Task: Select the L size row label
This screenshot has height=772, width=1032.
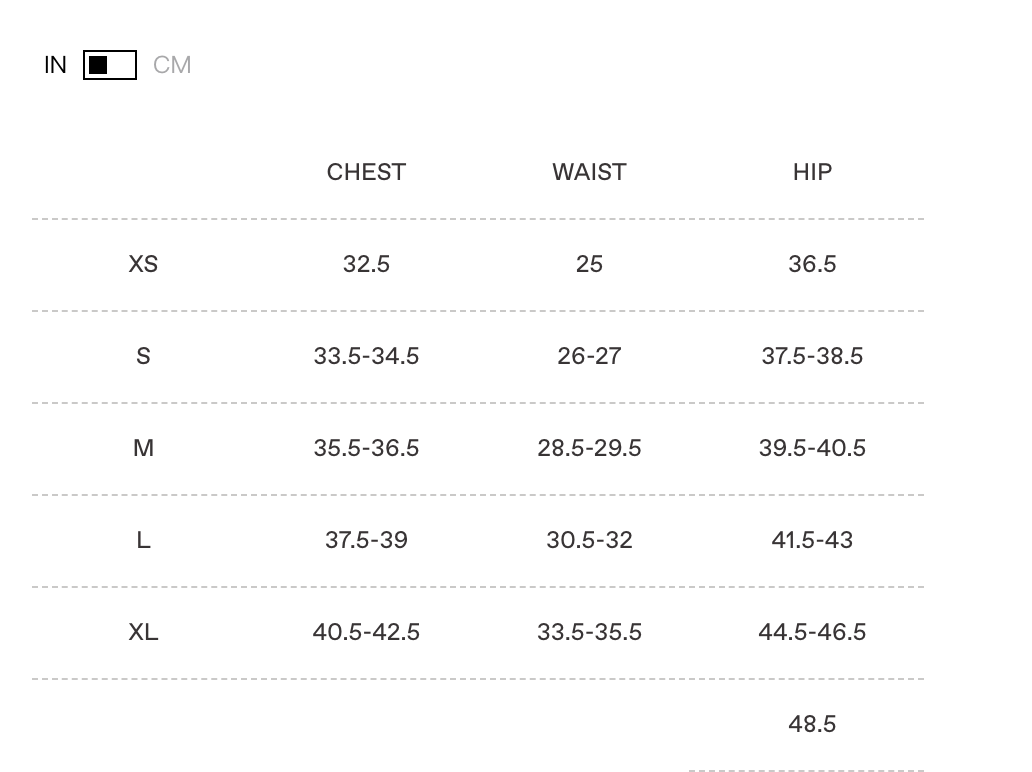Action: pyautogui.click(x=143, y=540)
